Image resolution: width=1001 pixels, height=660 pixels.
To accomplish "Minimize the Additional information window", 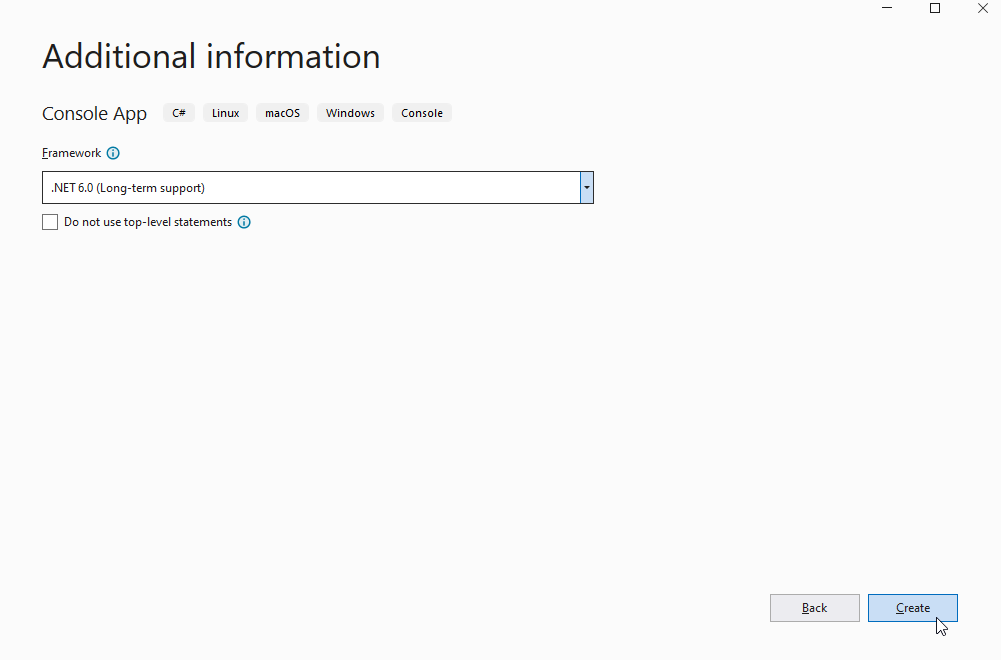I will [887, 9].
